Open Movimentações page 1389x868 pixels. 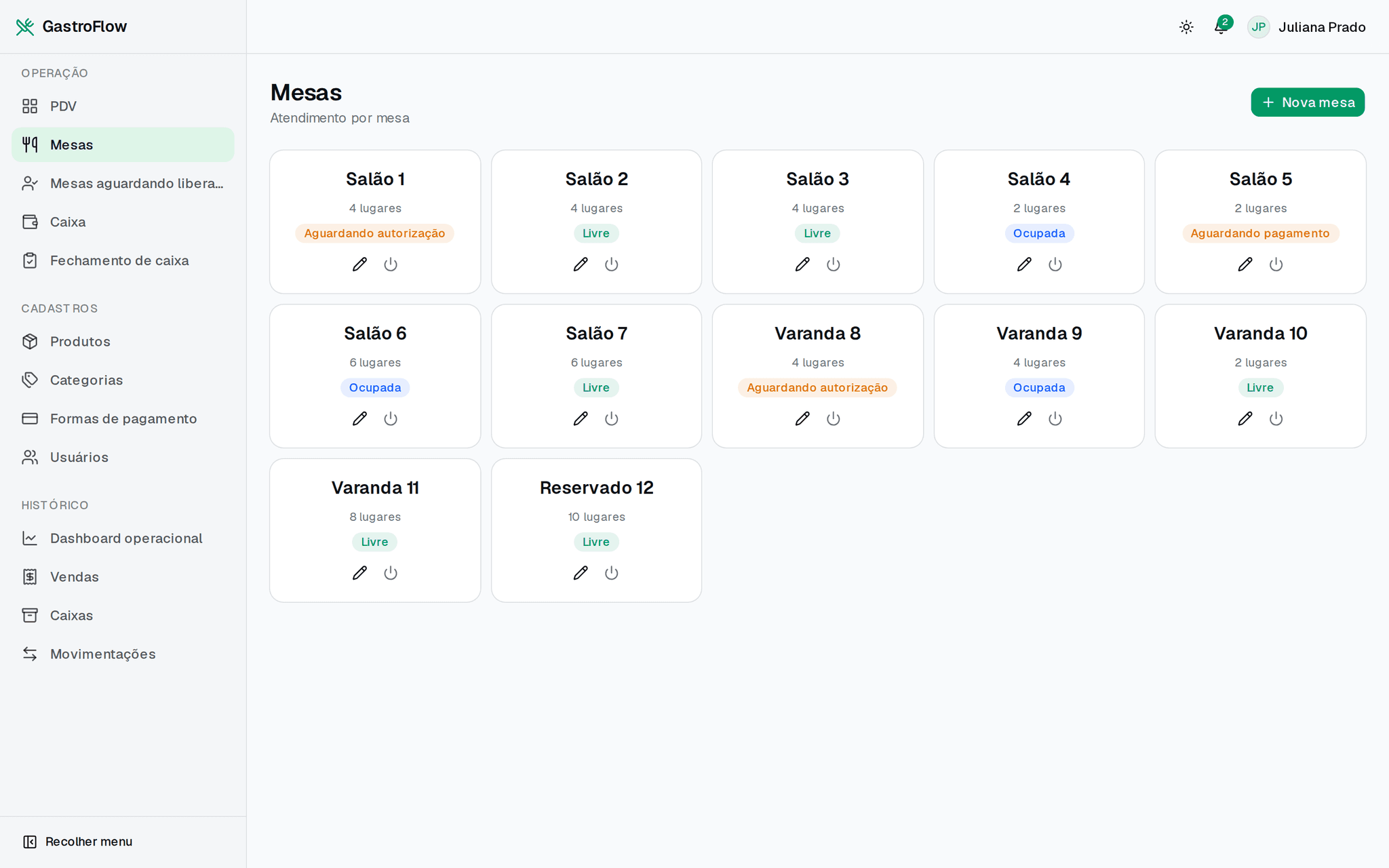(123, 654)
